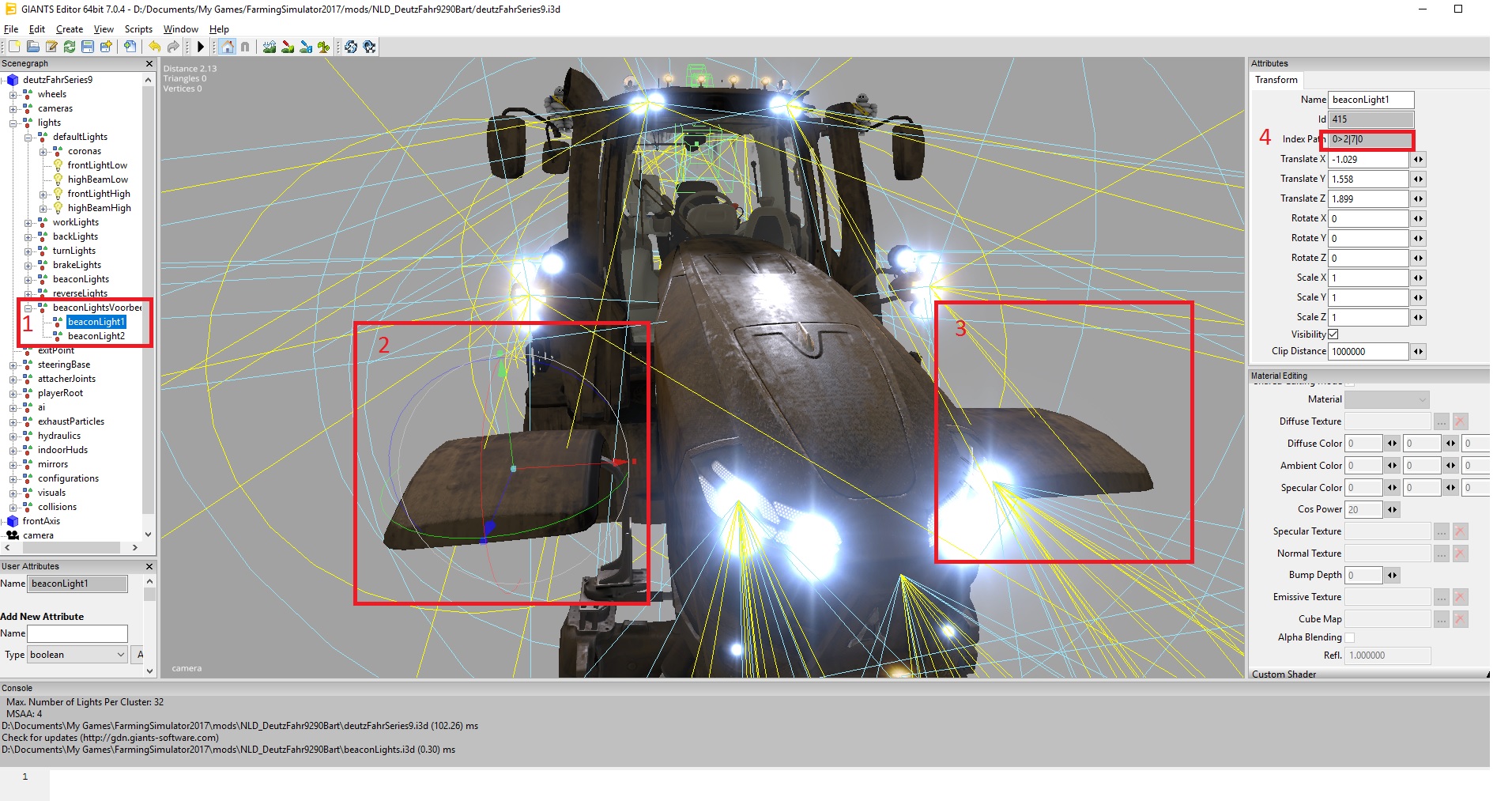Select the exhaustParticles tree item
This screenshot has width=1512, height=801.
click(x=70, y=421)
